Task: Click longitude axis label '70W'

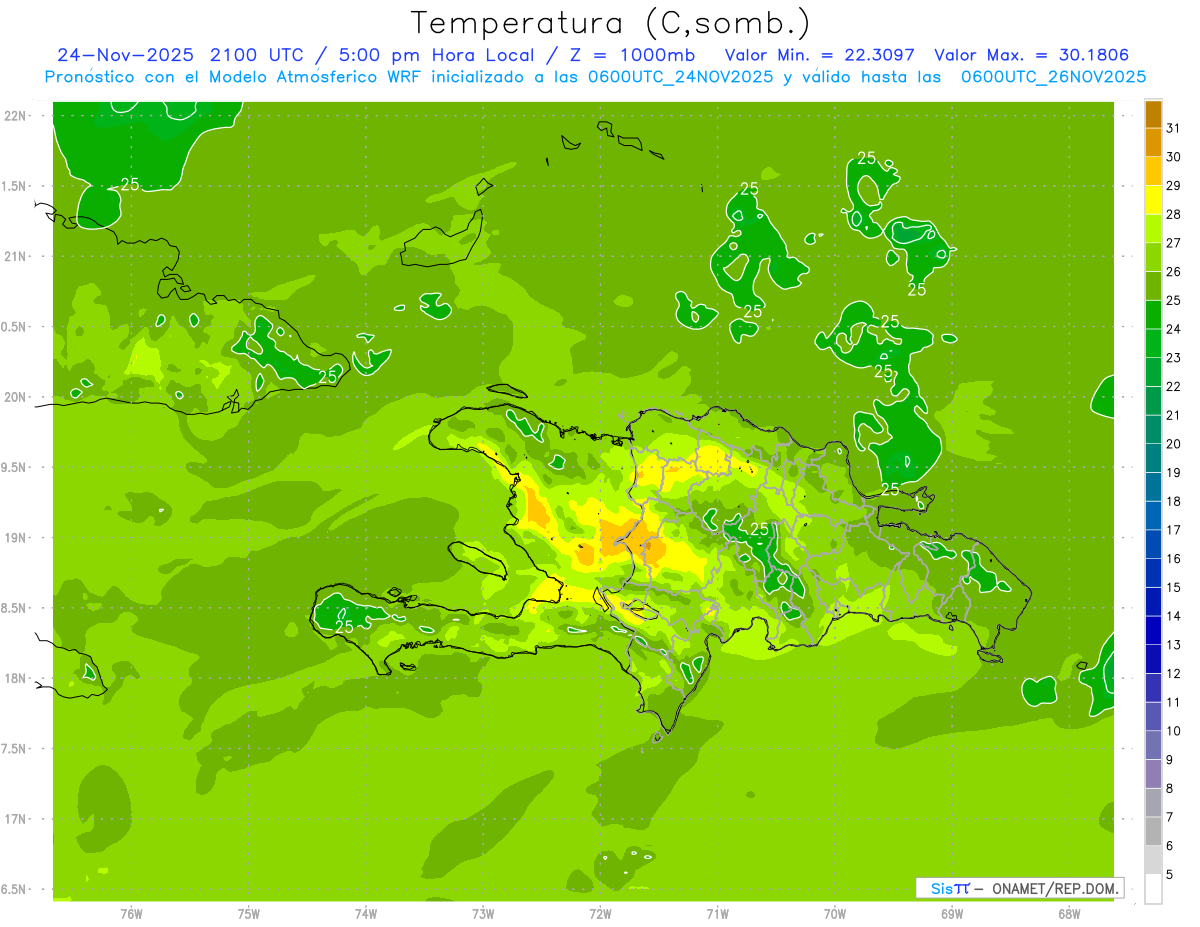Action: coord(834,914)
